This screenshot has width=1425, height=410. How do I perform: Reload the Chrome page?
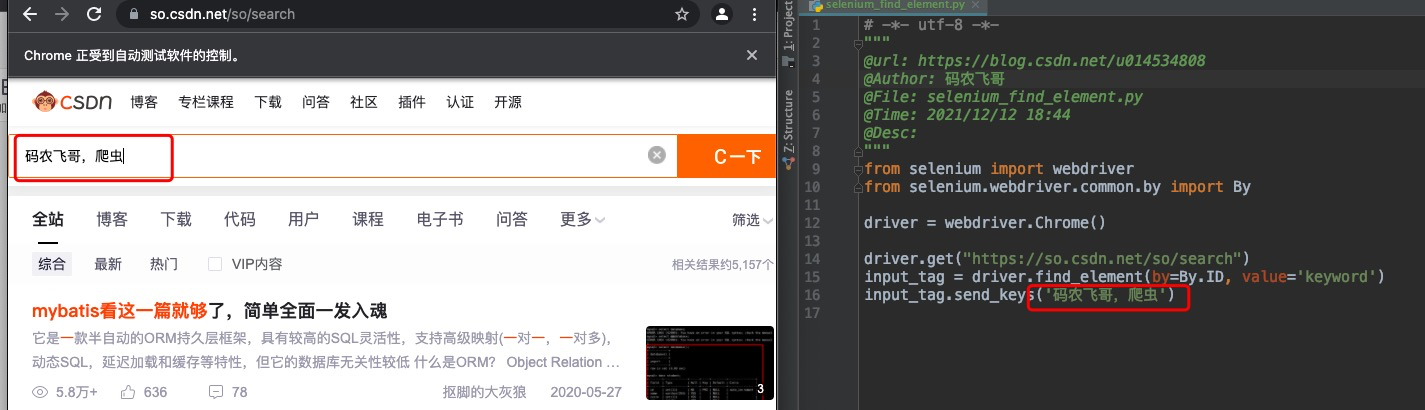point(94,15)
